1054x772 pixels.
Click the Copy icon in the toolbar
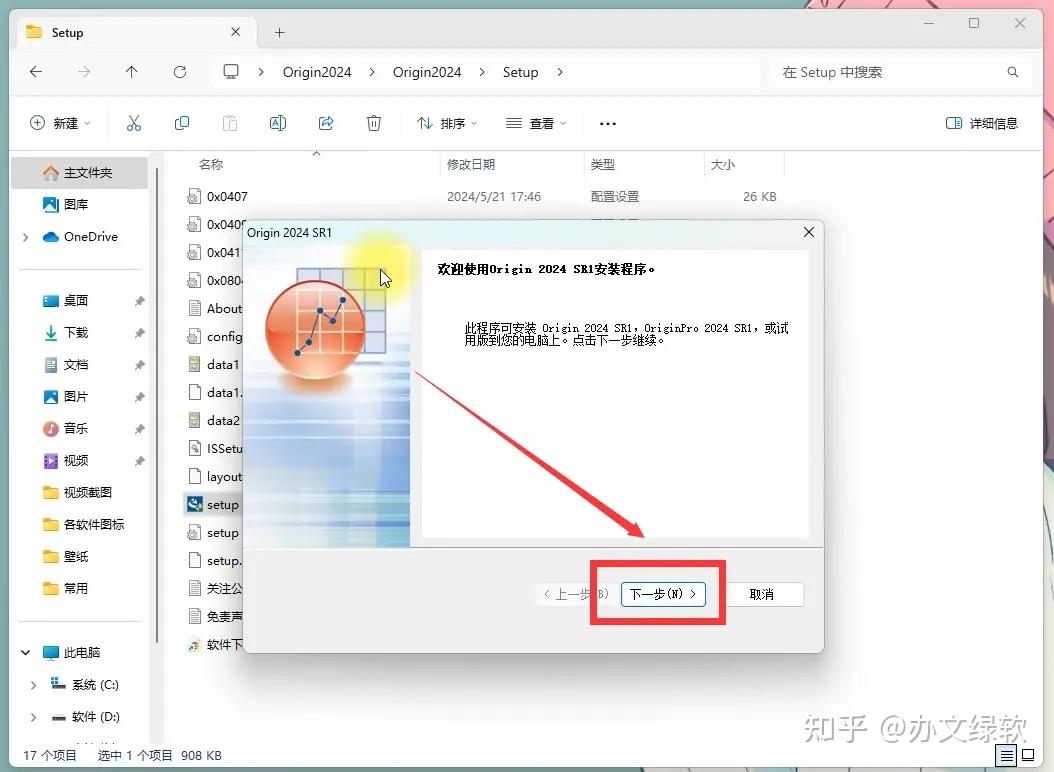[182, 122]
